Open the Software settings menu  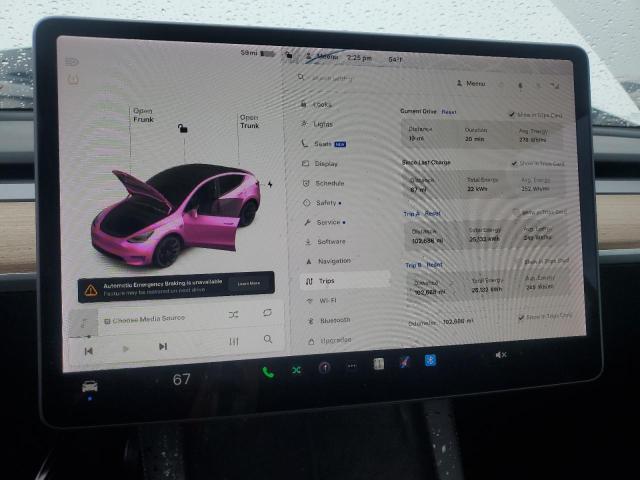point(326,242)
